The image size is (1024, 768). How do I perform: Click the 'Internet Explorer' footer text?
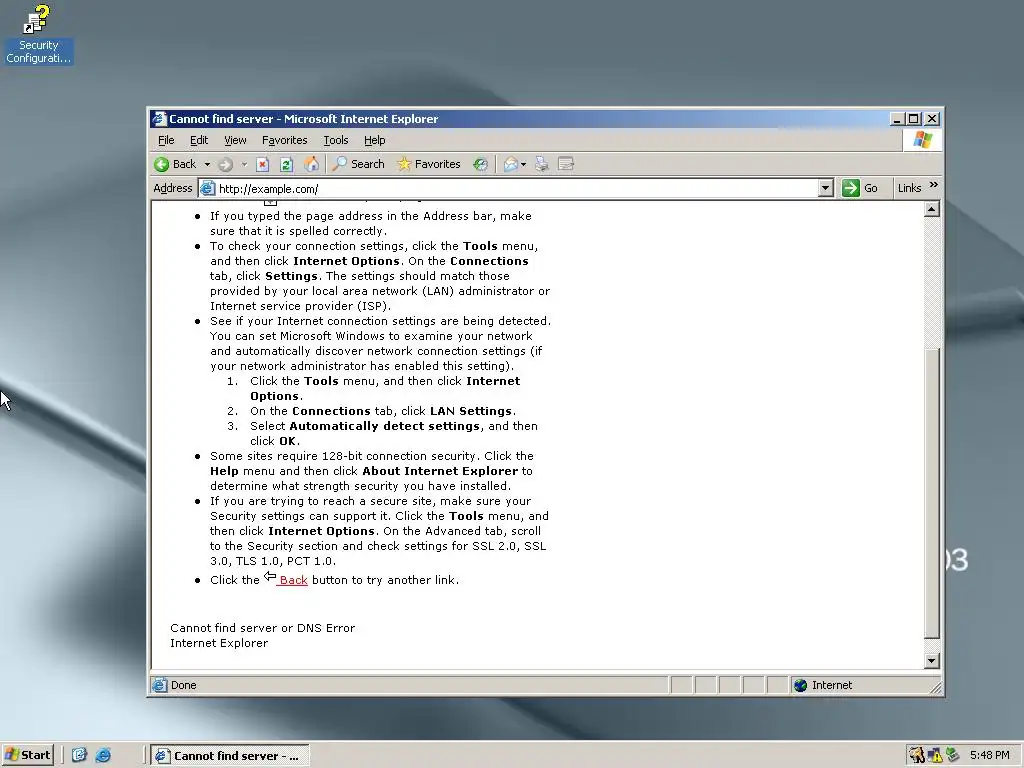click(219, 643)
